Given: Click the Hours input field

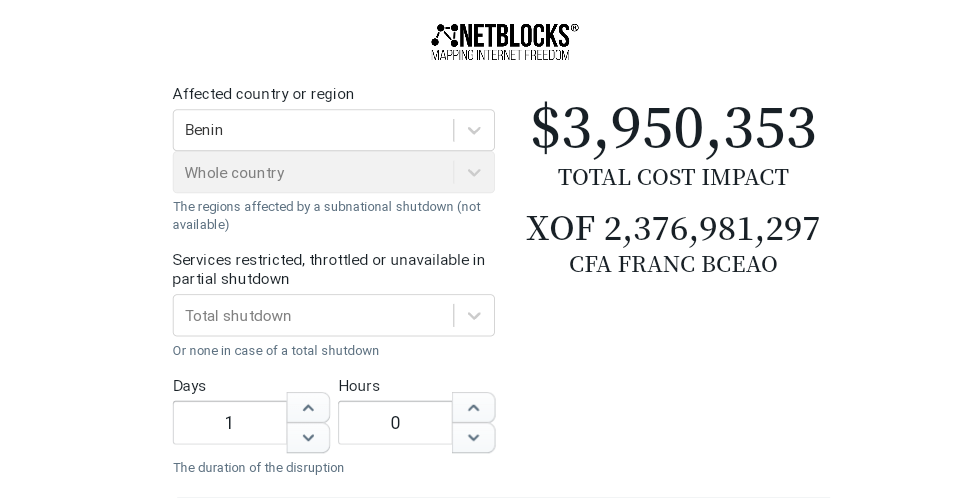Looking at the screenshot, I should (x=395, y=423).
